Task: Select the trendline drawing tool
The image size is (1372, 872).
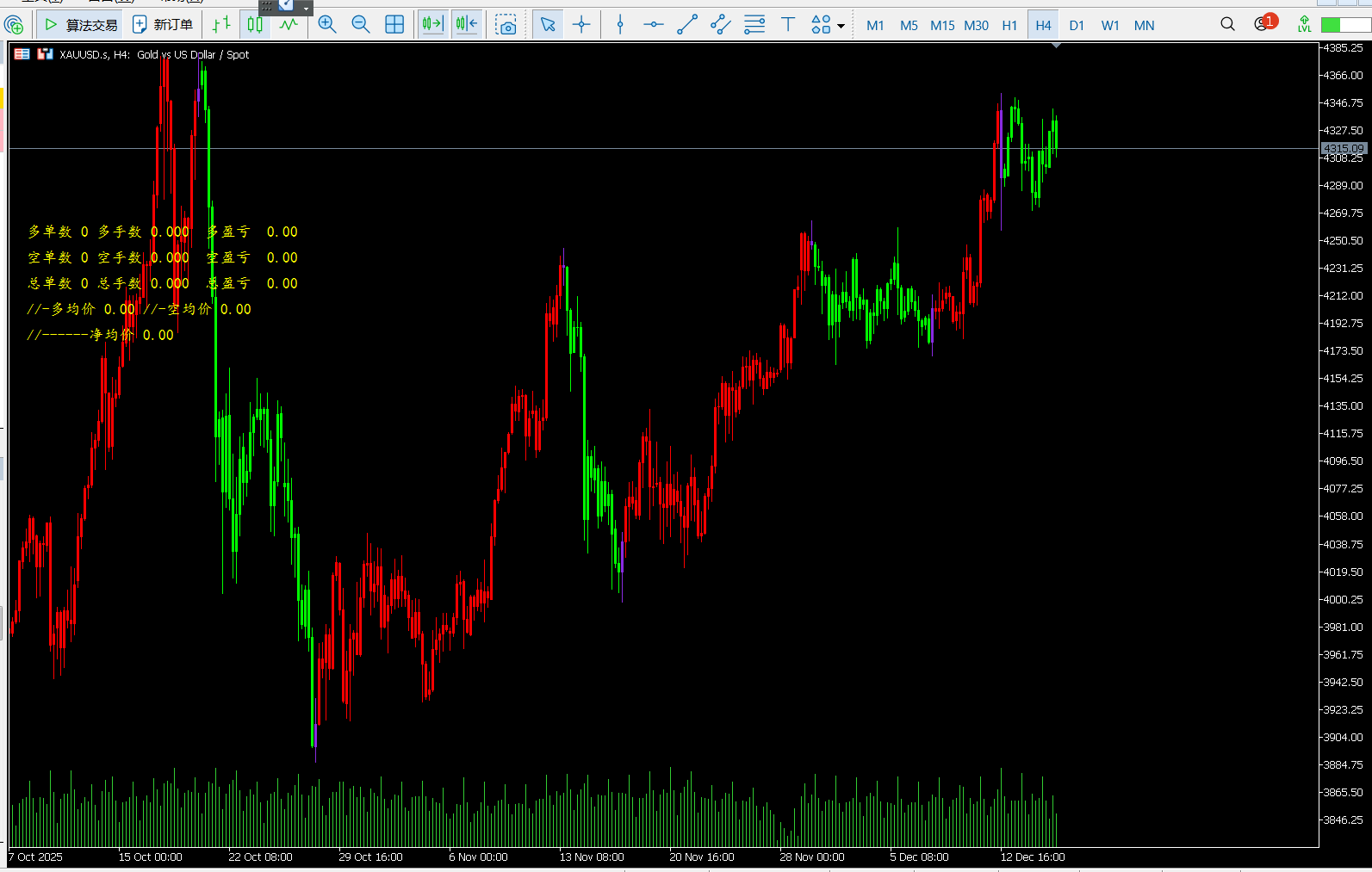Action: tap(687, 25)
